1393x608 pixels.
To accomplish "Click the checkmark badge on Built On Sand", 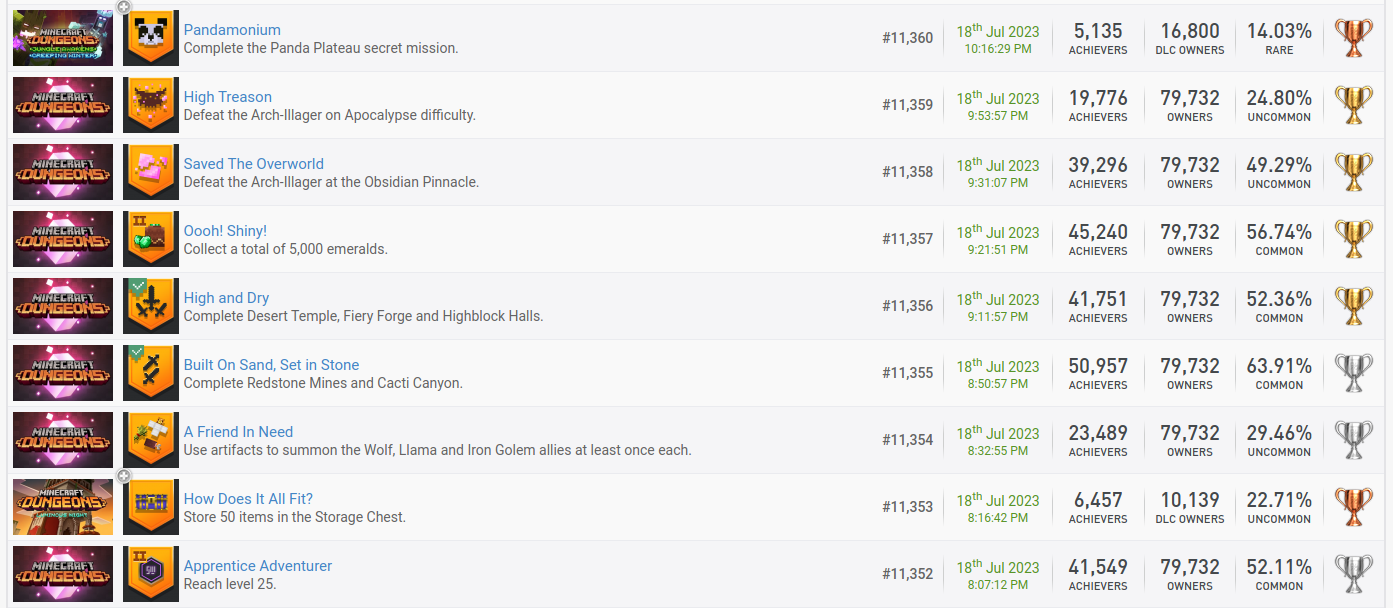I will coord(137,353).
